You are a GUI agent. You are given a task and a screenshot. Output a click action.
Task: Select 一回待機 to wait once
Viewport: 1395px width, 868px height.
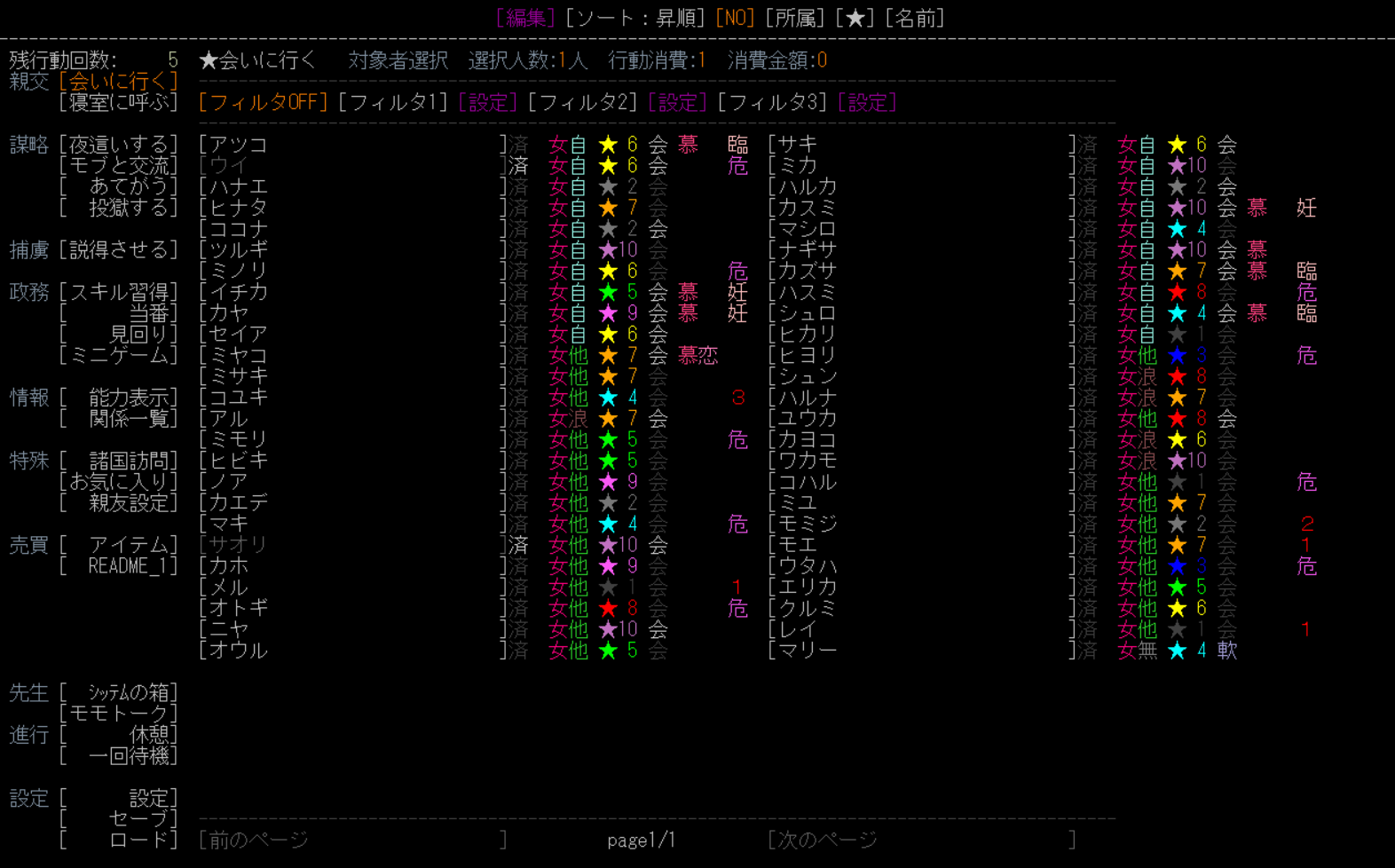point(119,756)
